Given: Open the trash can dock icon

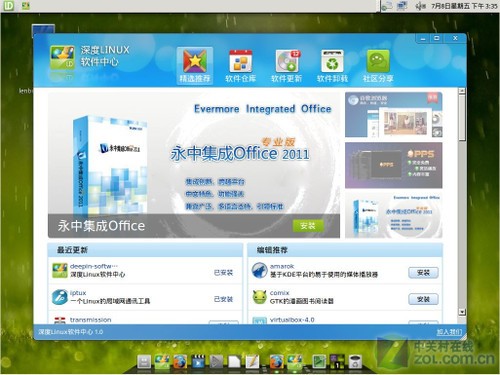Looking at the screenshot, I should (x=355, y=362).
